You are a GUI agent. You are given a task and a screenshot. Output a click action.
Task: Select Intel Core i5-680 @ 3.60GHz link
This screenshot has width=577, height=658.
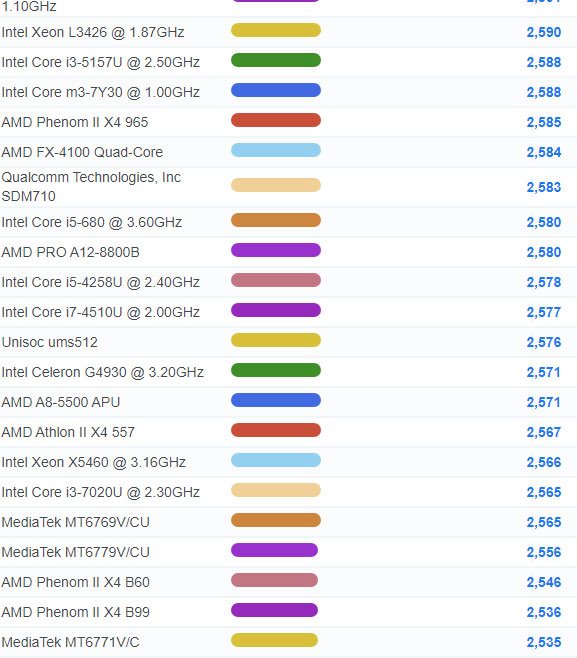tap(92, 222)
